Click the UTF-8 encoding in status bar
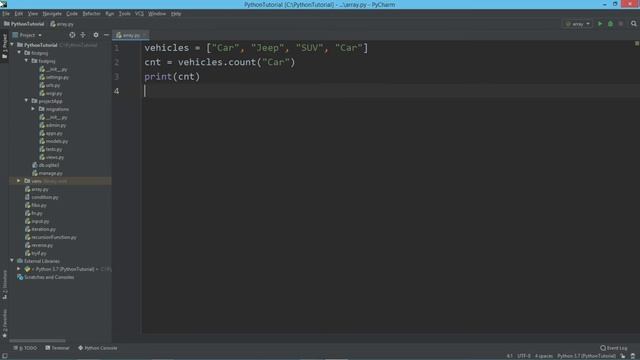This screenshot has height=360, width=640. (524, 356)
